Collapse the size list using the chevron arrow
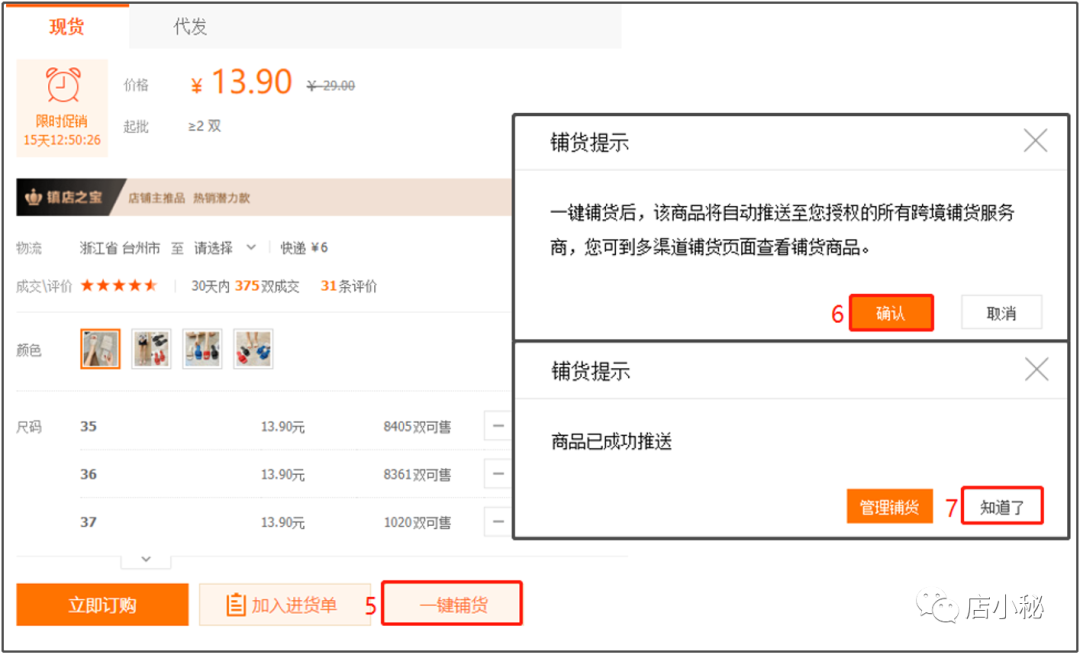 click(x=144, y=558)
